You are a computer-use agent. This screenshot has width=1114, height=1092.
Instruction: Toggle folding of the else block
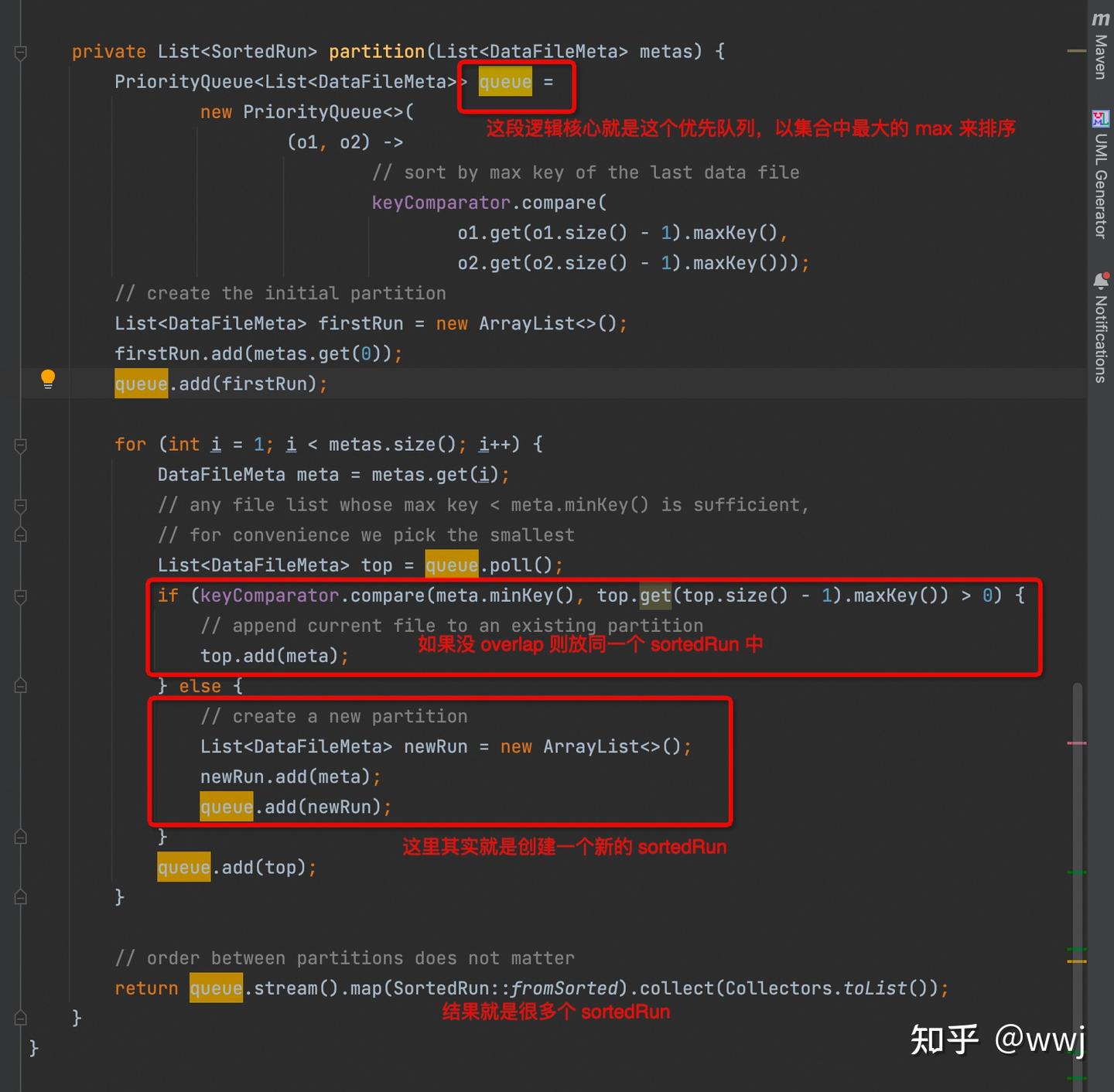point(20,685)
